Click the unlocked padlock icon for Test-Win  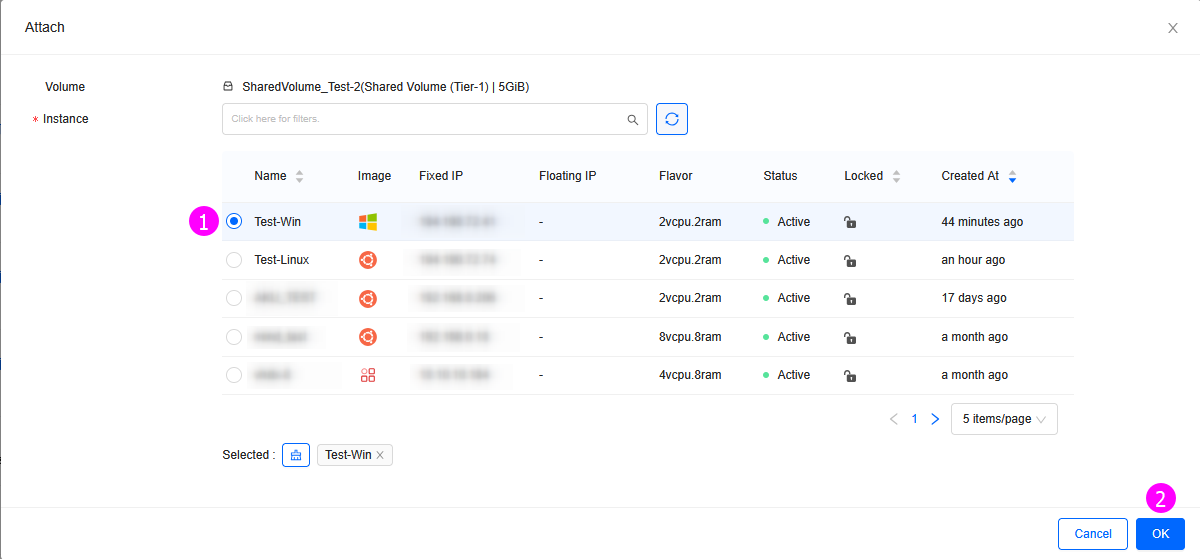pyautogui.click(x=849, y=222)
